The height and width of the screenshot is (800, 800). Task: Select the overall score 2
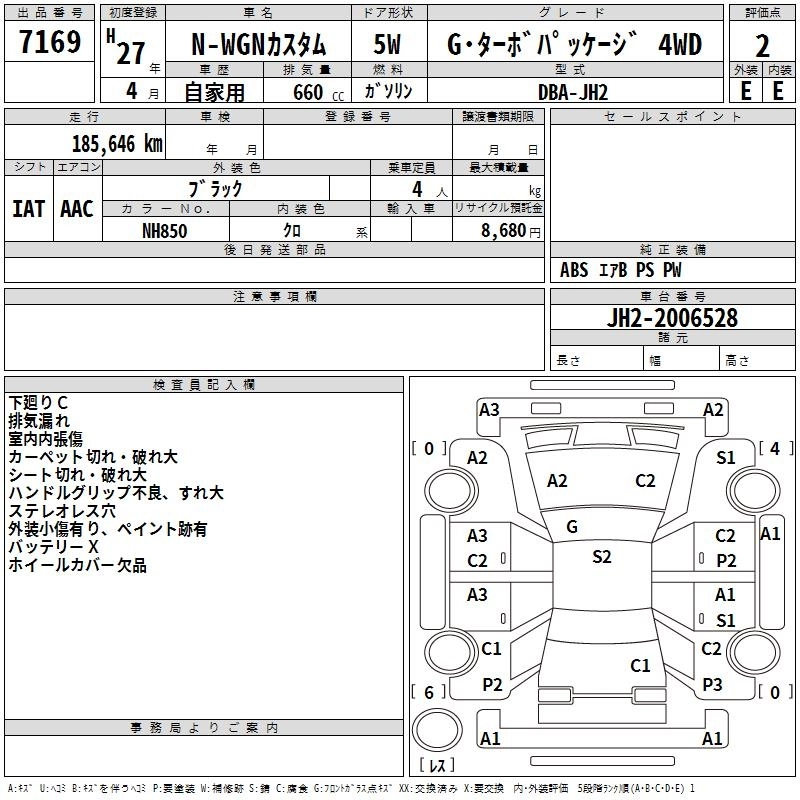[x=762, y=46]
